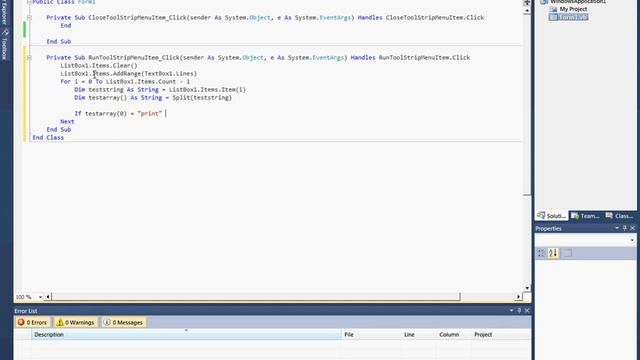
Task: Open Error List window position dropdown
Action: [x=511, y=311]
